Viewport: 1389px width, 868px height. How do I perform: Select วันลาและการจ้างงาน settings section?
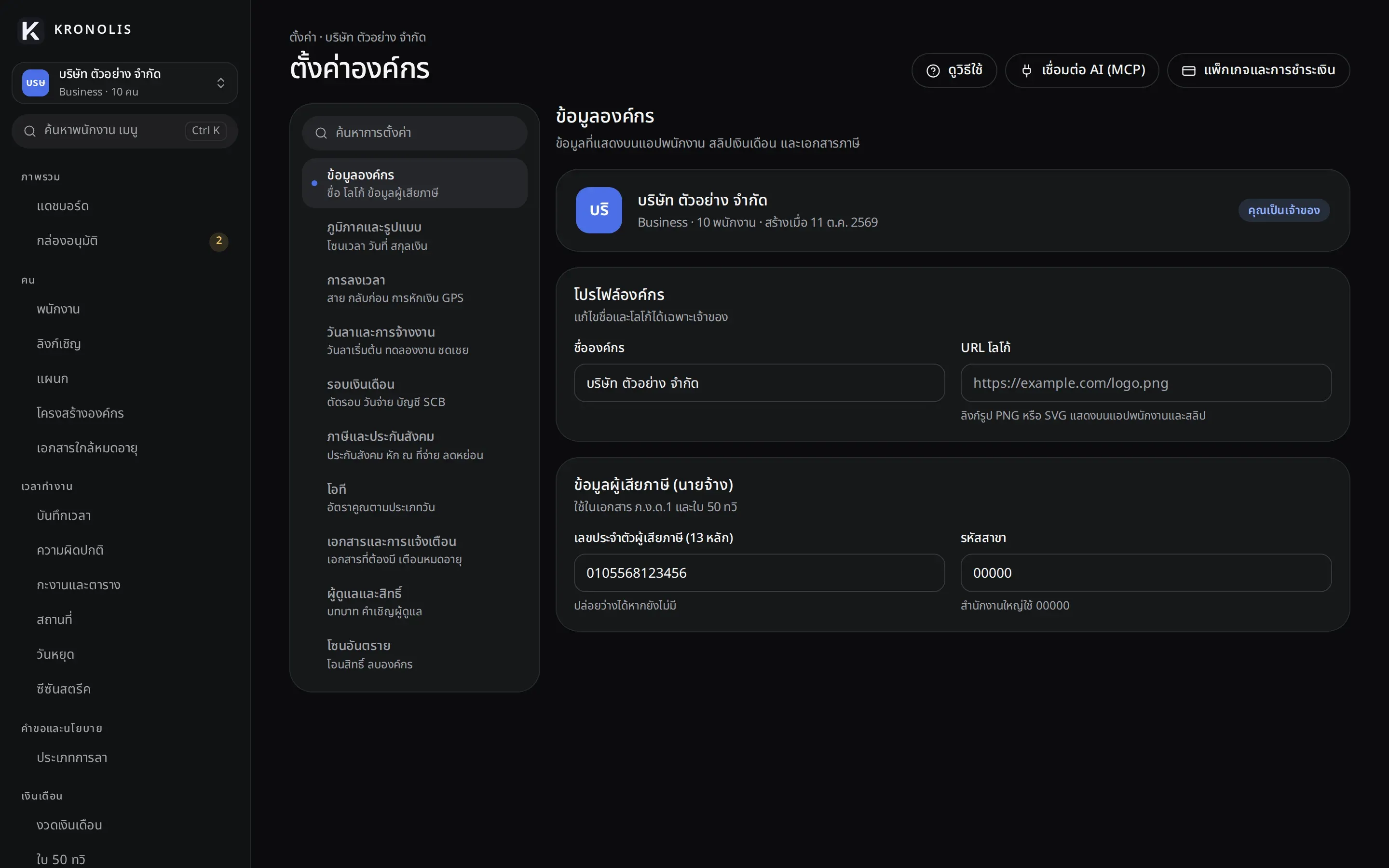(x=414, y=340)
